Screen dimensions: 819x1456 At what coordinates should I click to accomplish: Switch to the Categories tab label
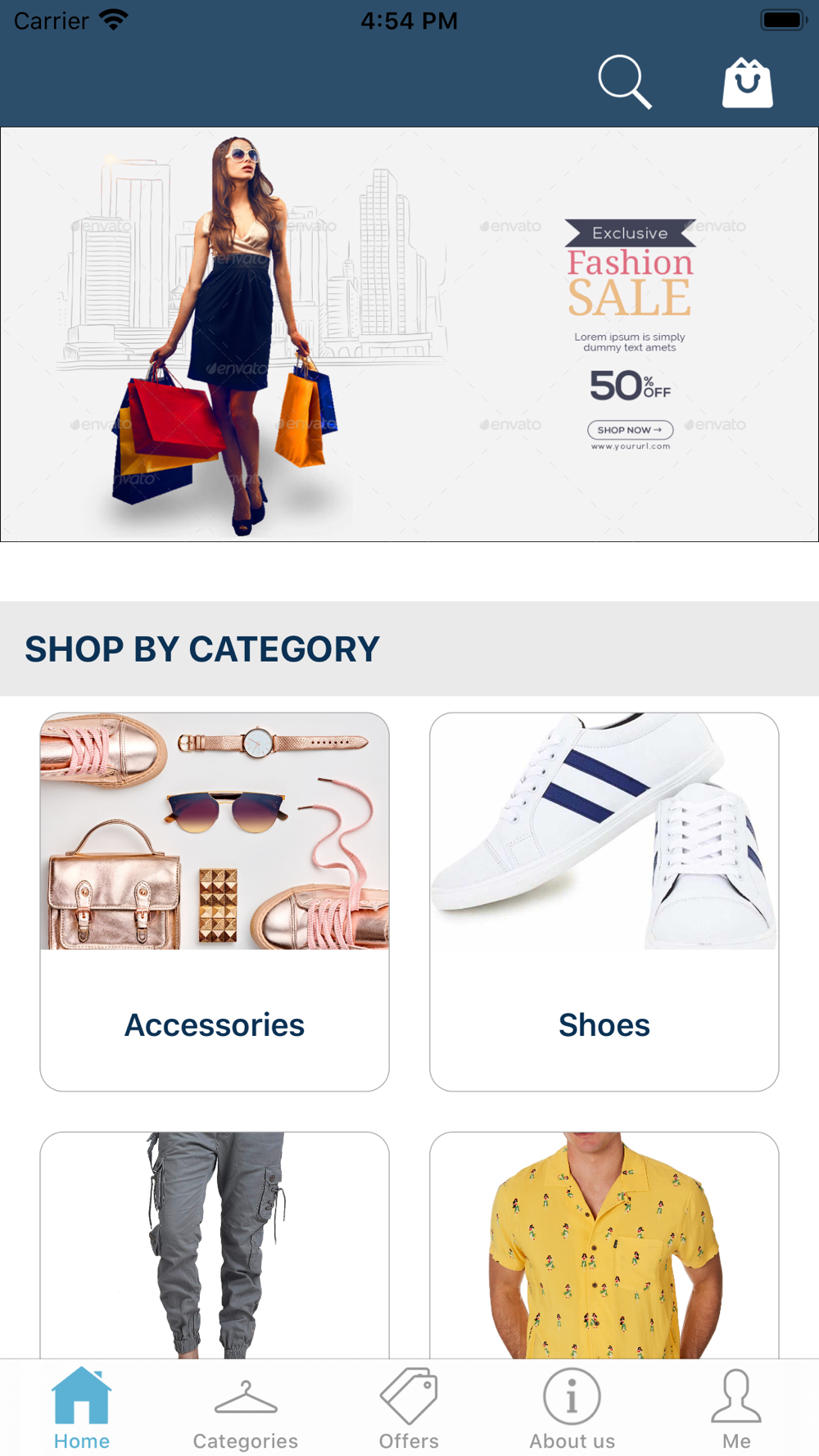coord(246,1440)
